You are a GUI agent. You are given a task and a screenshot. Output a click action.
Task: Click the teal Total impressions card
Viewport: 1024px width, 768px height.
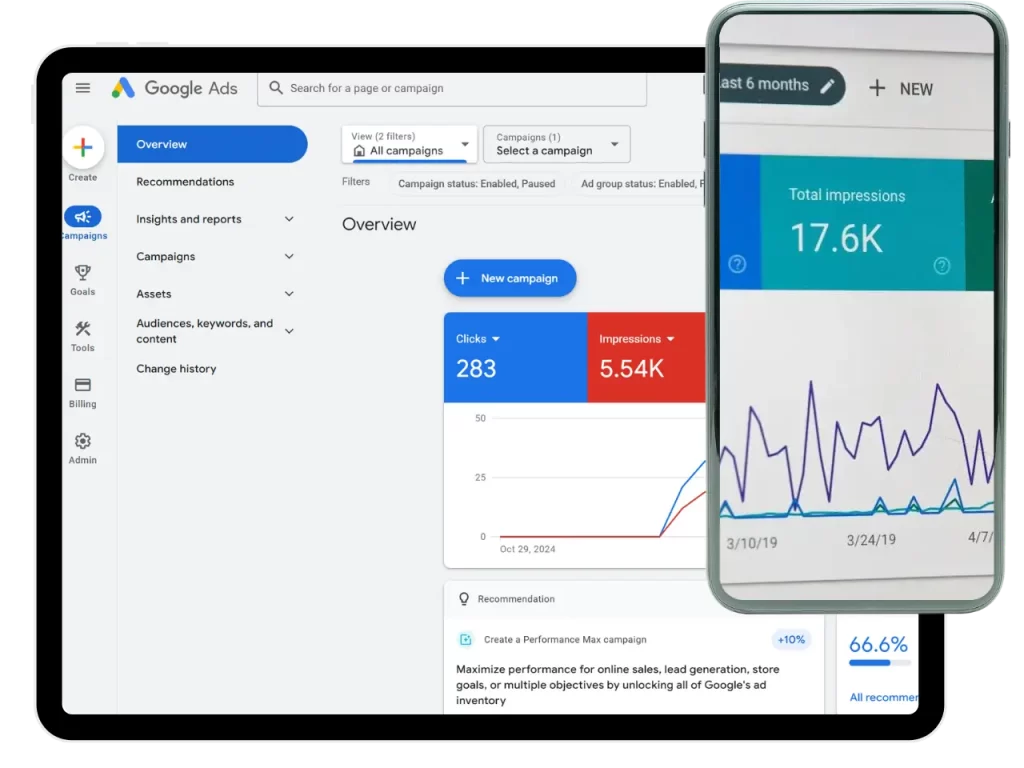[x=862, y=224]
